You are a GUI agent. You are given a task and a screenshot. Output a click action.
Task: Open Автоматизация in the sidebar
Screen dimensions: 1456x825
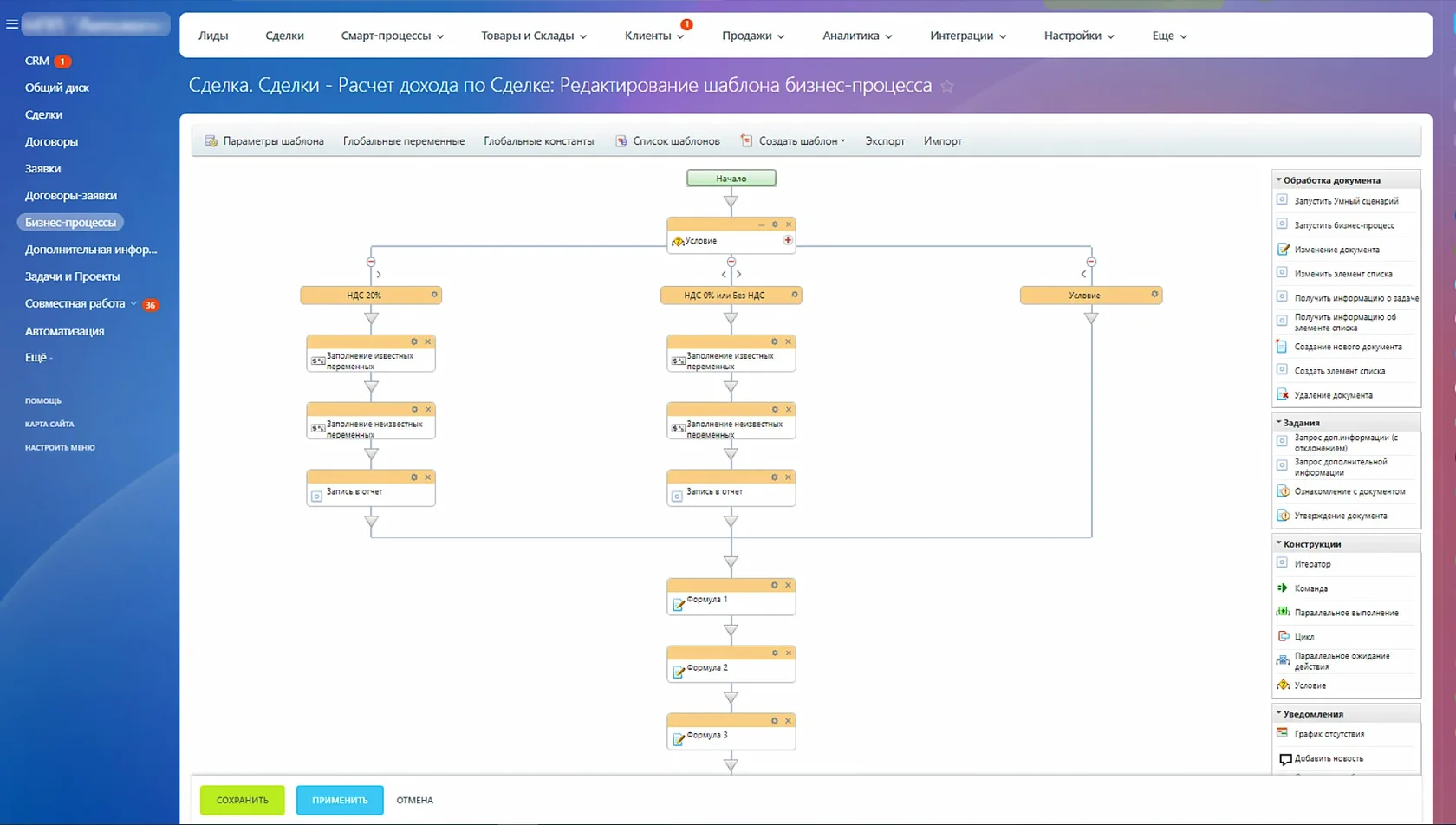click(x=65, y=331)
